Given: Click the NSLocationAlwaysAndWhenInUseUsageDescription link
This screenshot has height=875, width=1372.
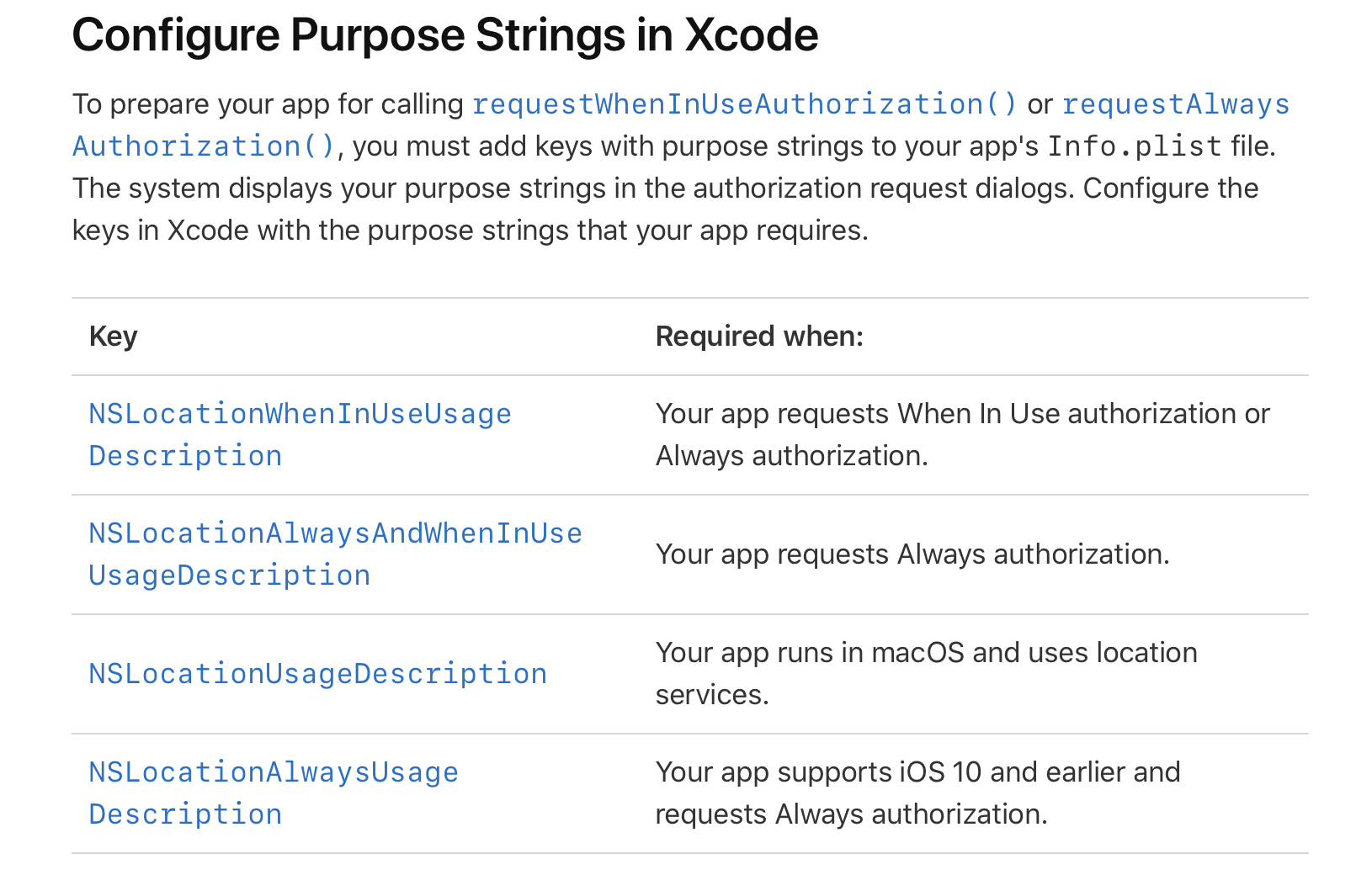Looking at the screenshot, I should click(x=335, y=533).
